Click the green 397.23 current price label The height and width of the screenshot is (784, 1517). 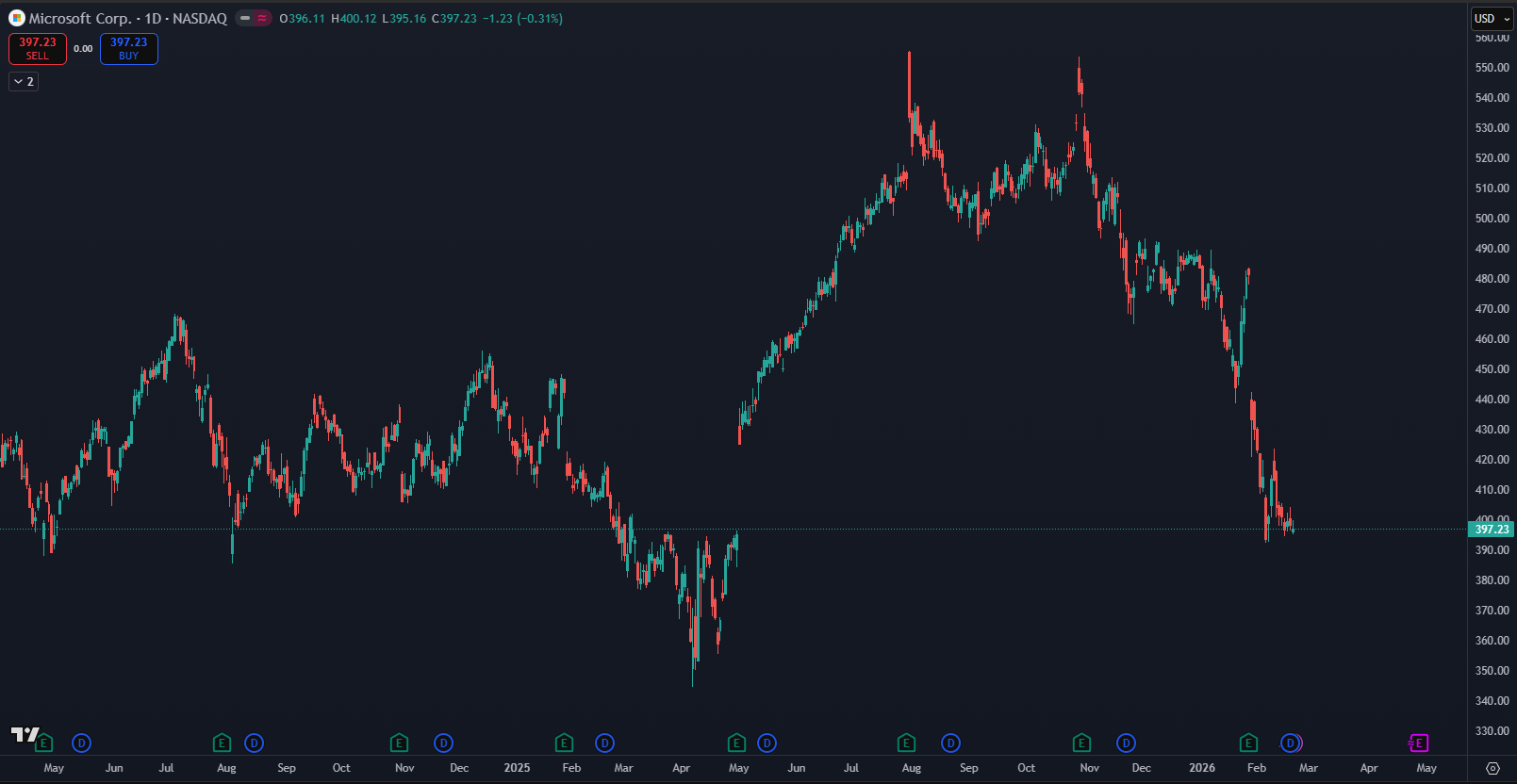pyautogui.click(x=1492, y=530)
